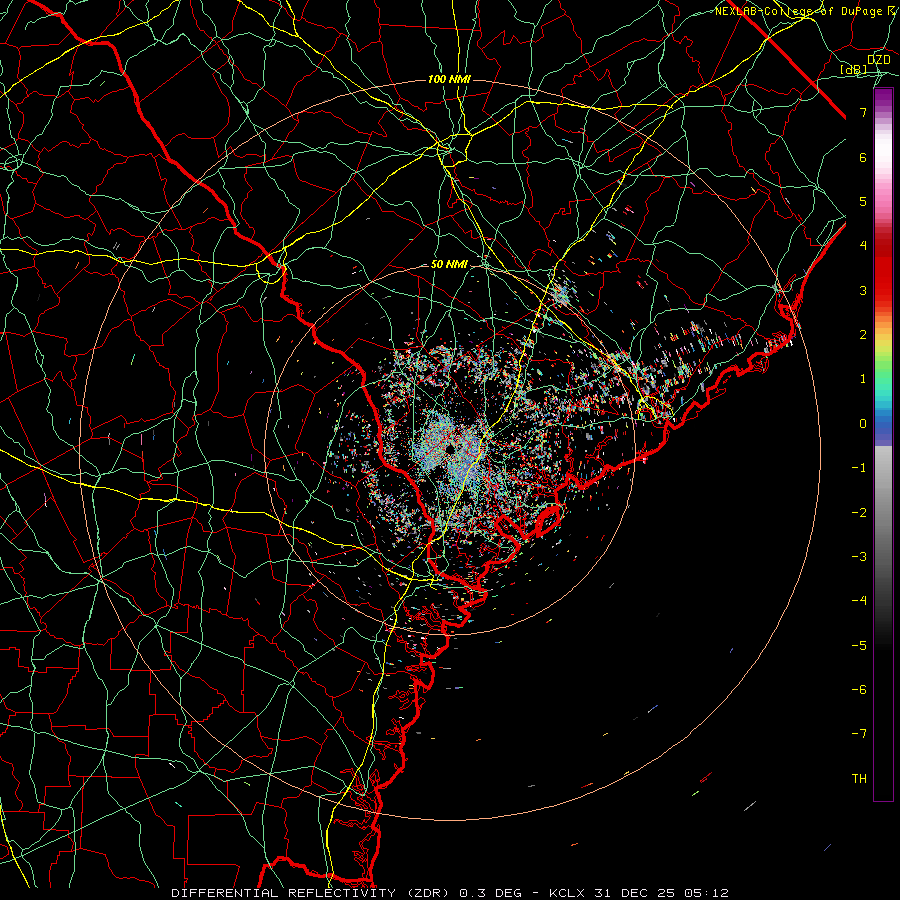This screenshot has height=900, width=900.
Task: Click the "7" value on the dB scale
Action: coord(863,112)
